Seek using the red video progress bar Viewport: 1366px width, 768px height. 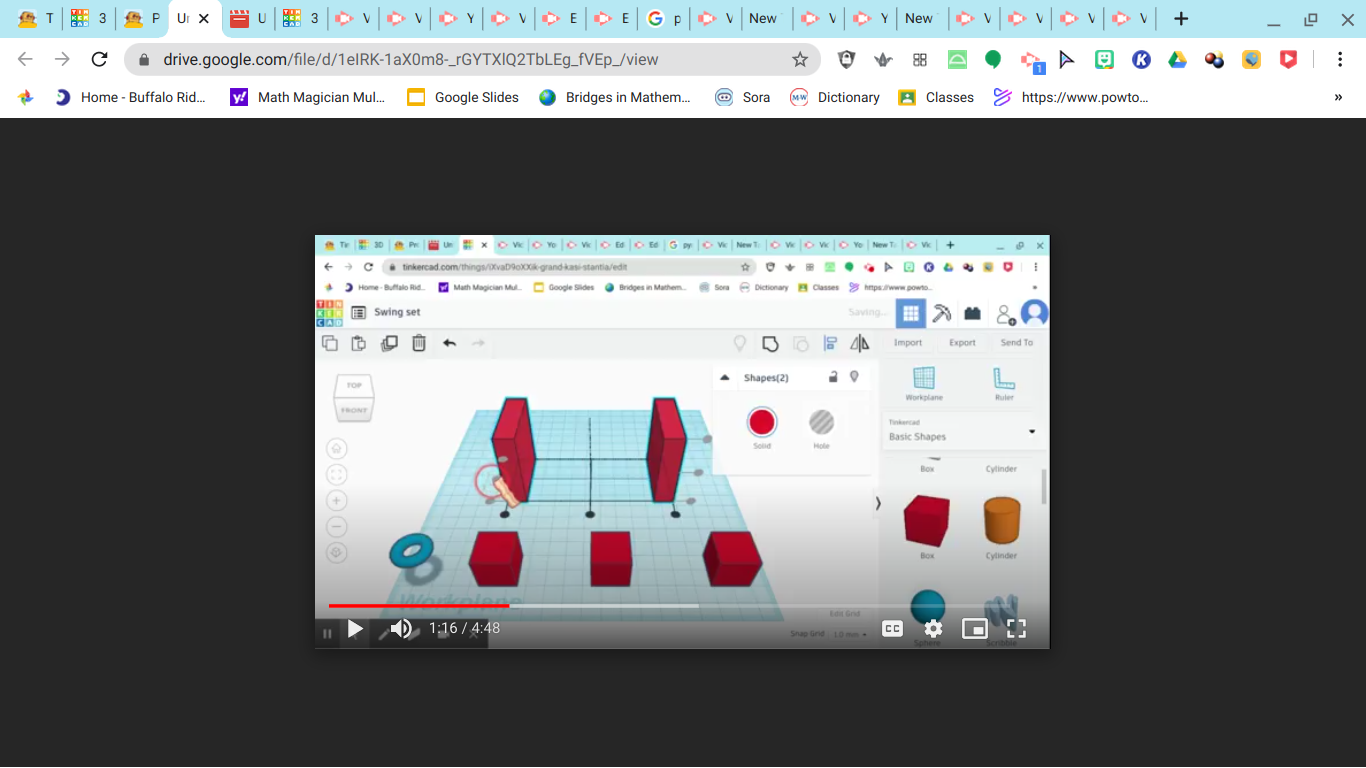[x=682, y=605]
